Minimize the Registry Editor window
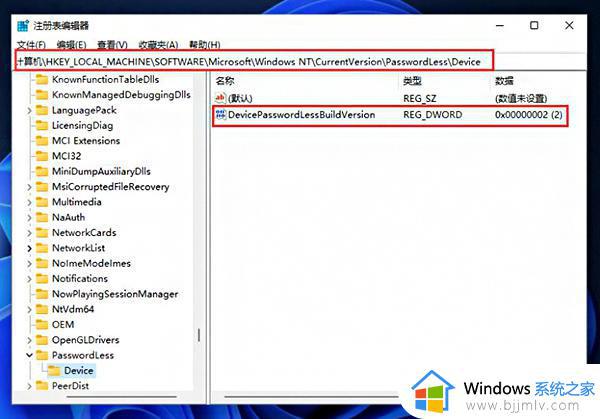This screenshot has width=600, height=419. tap(500, 26)
